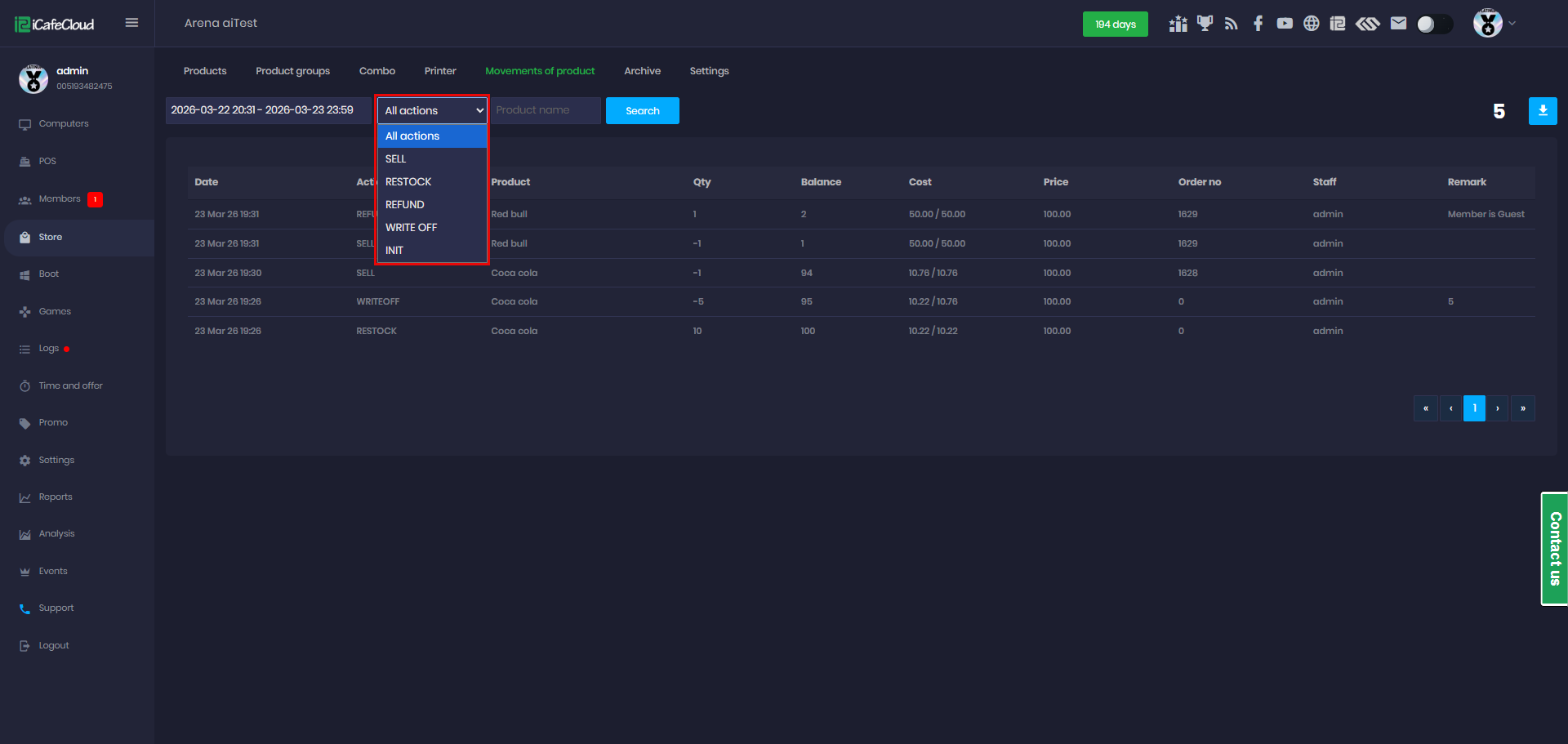1568x744 pixels.
Task: Open the Archive tab
Action: pos(642,71)
